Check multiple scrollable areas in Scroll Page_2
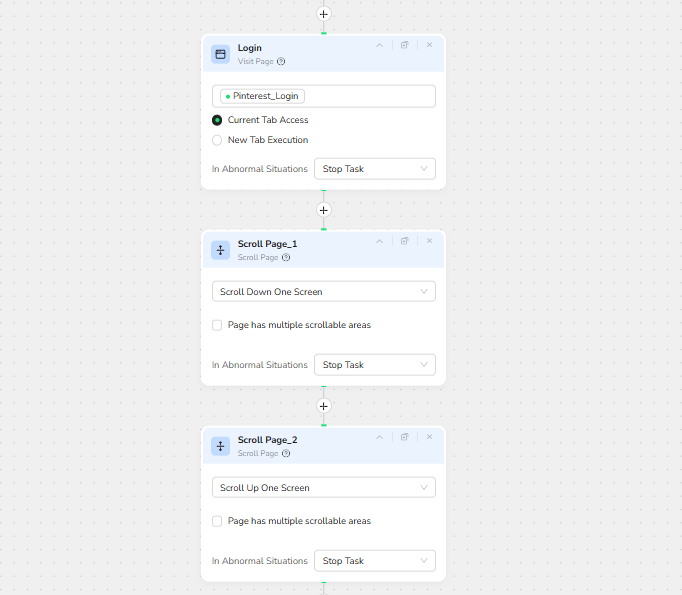This screenshot has height=595, width=682. point(217,521)
